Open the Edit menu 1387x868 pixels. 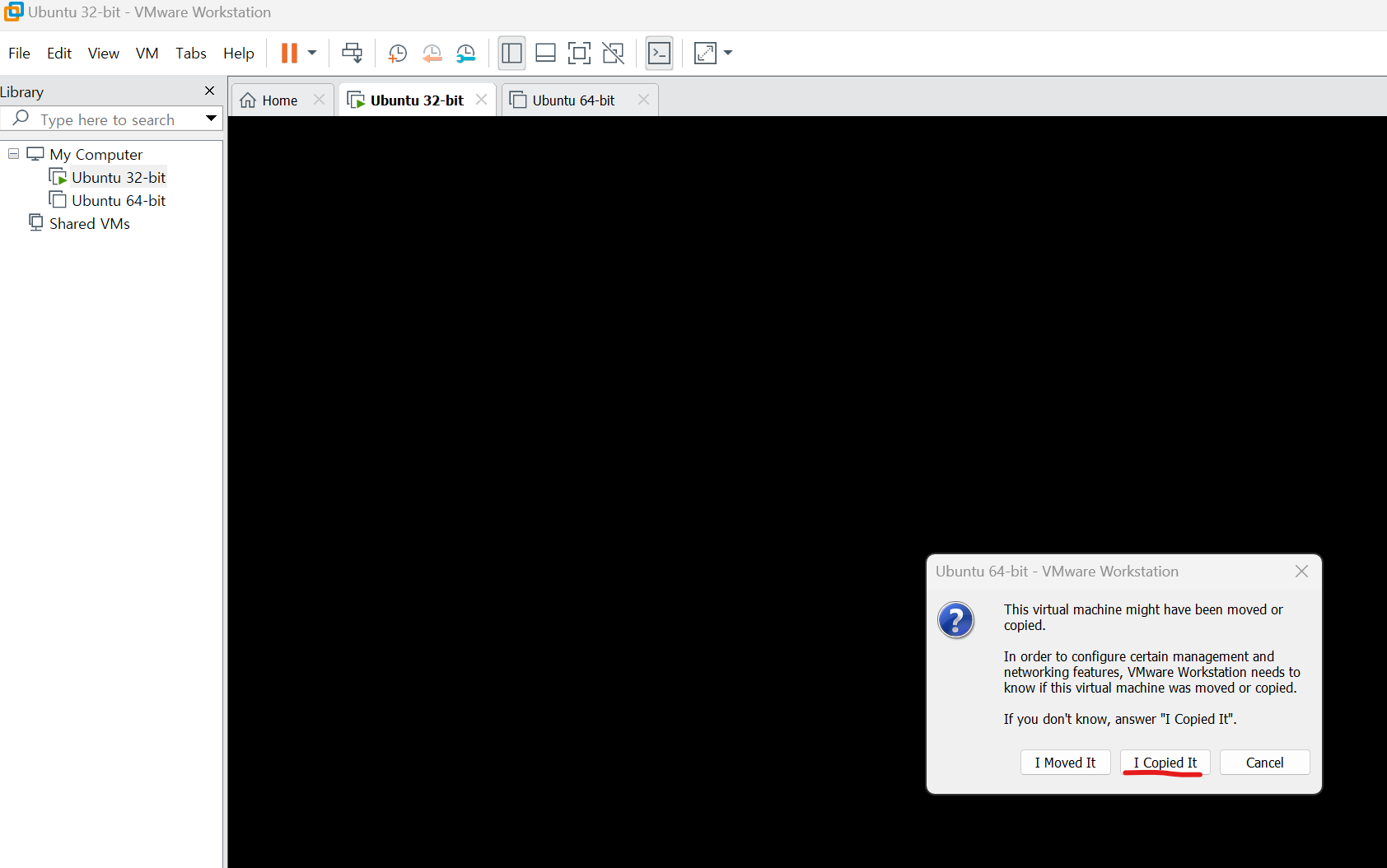pos(59,54)
